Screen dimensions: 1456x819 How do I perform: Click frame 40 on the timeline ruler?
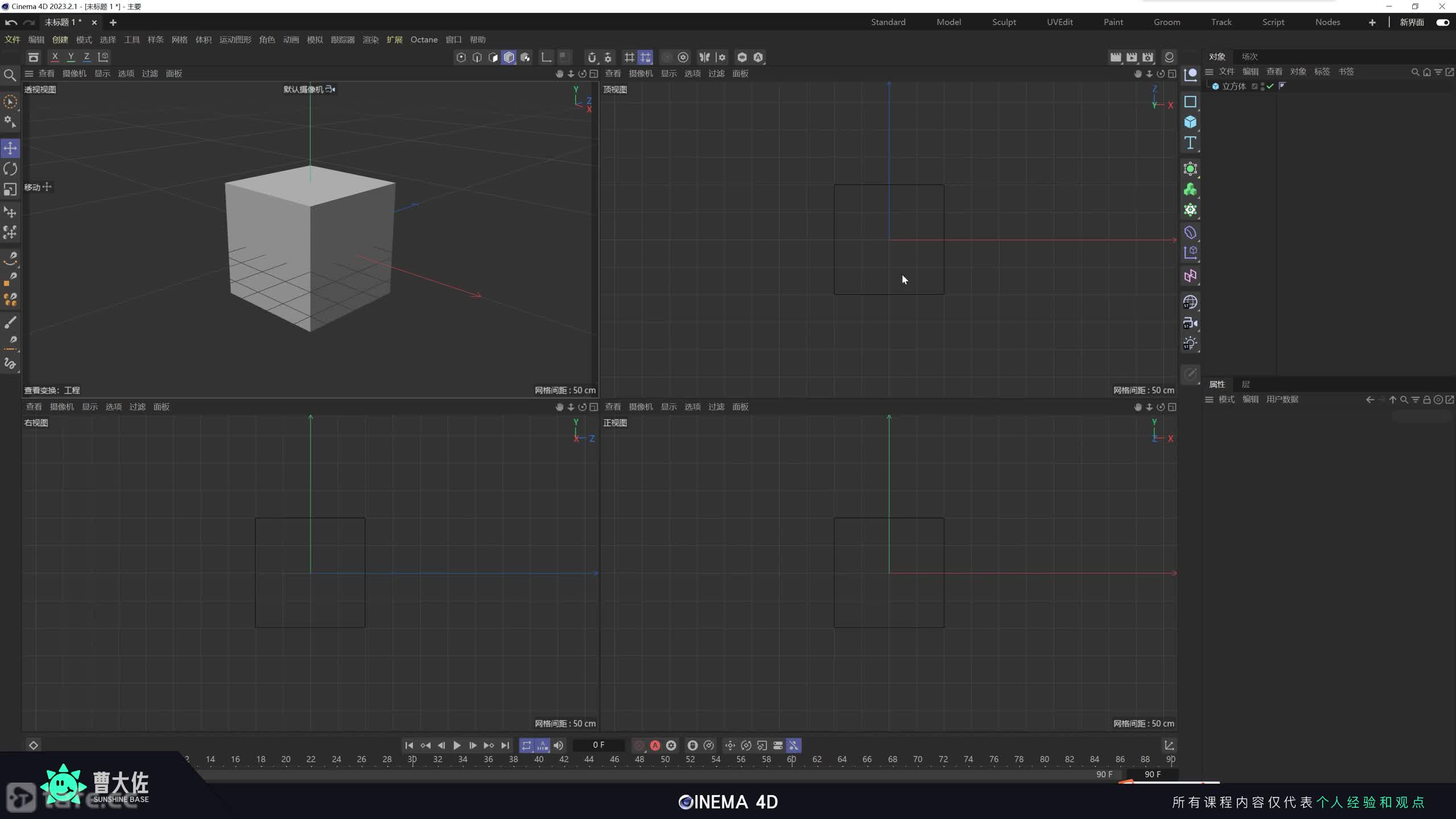click(x=539, y=759)
